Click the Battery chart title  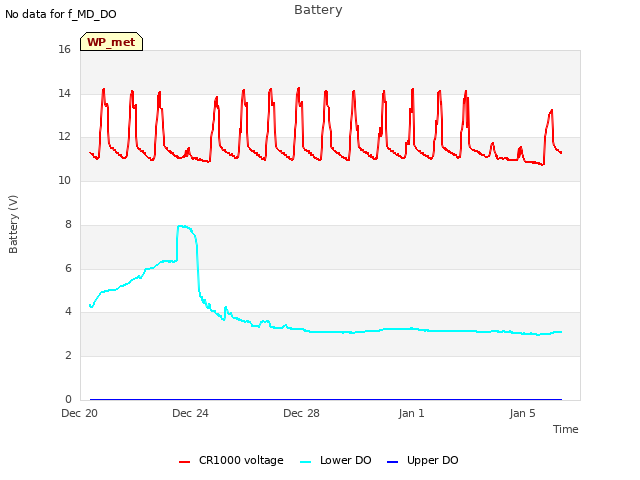coord(318,10)
